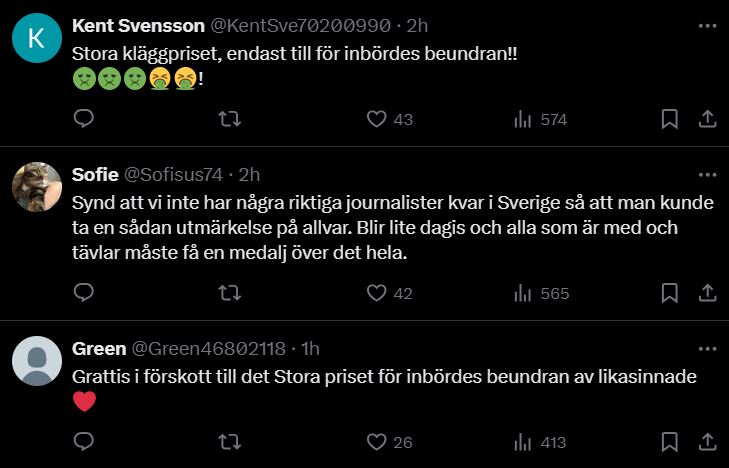
Task: Like Kent Svensson's tweet with 43 likes
Action: pos(377,119)
